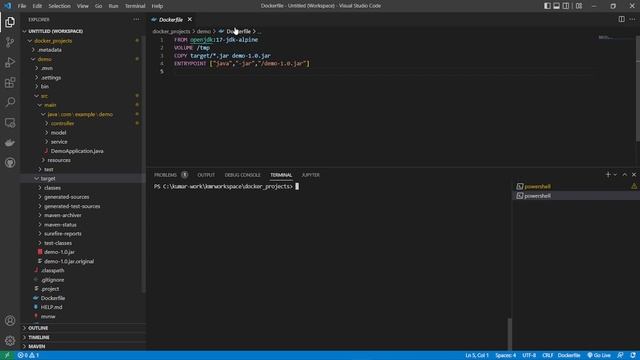The image size is (640, 360).
Task: Expand the controller folder
Action: click(83, 123)
